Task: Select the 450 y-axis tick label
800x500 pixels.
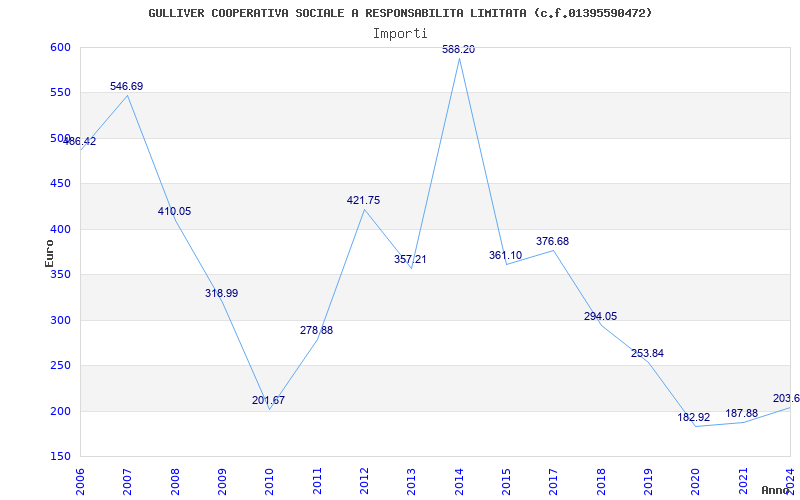Action: [x=60, y=184]
